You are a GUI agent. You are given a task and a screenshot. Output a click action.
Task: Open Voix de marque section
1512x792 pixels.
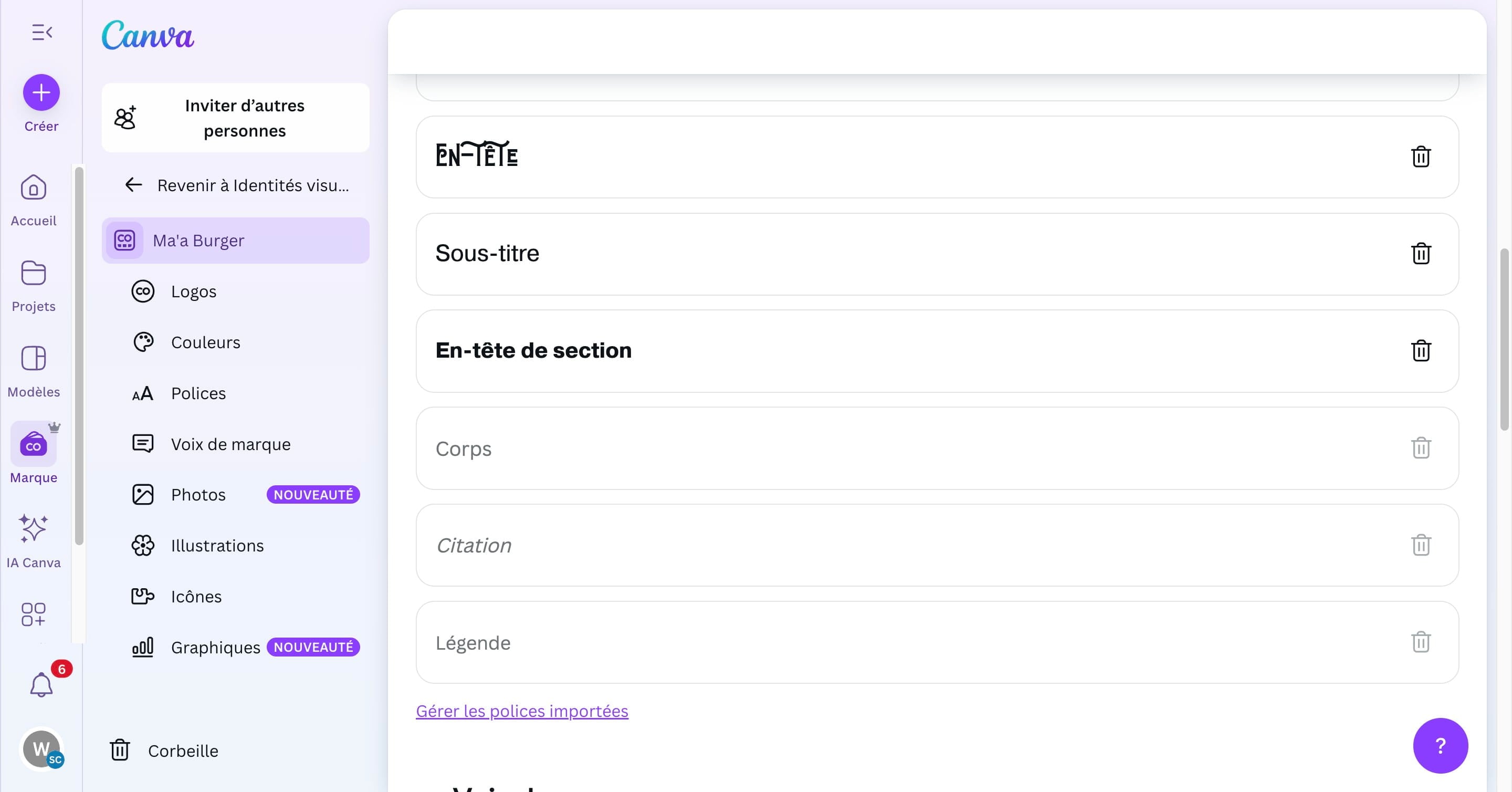click(230, 444)
